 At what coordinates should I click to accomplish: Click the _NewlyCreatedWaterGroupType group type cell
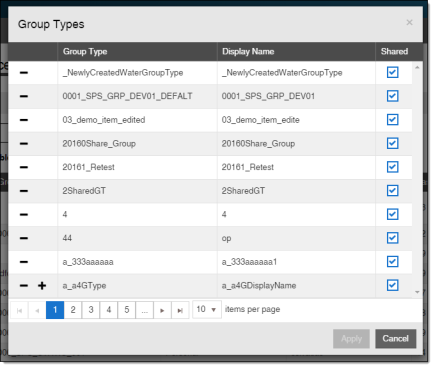coord(137,73)
